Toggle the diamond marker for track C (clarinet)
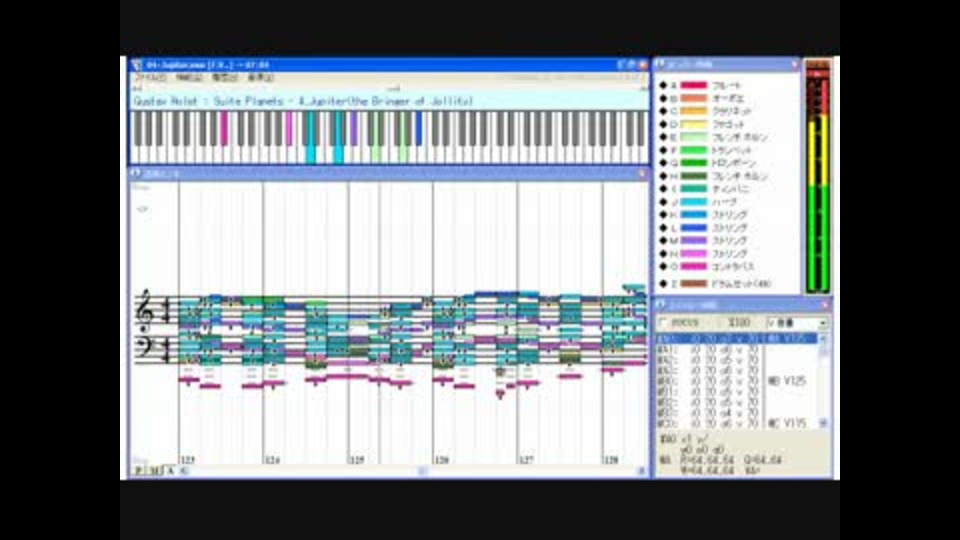Viewport: 960px width, 540px height. [663, 111]
